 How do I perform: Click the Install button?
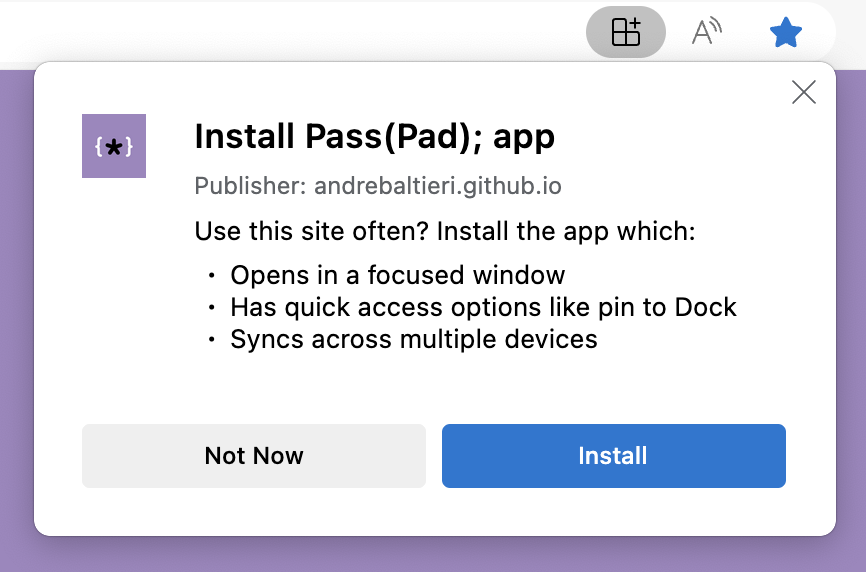click(614, 456)
